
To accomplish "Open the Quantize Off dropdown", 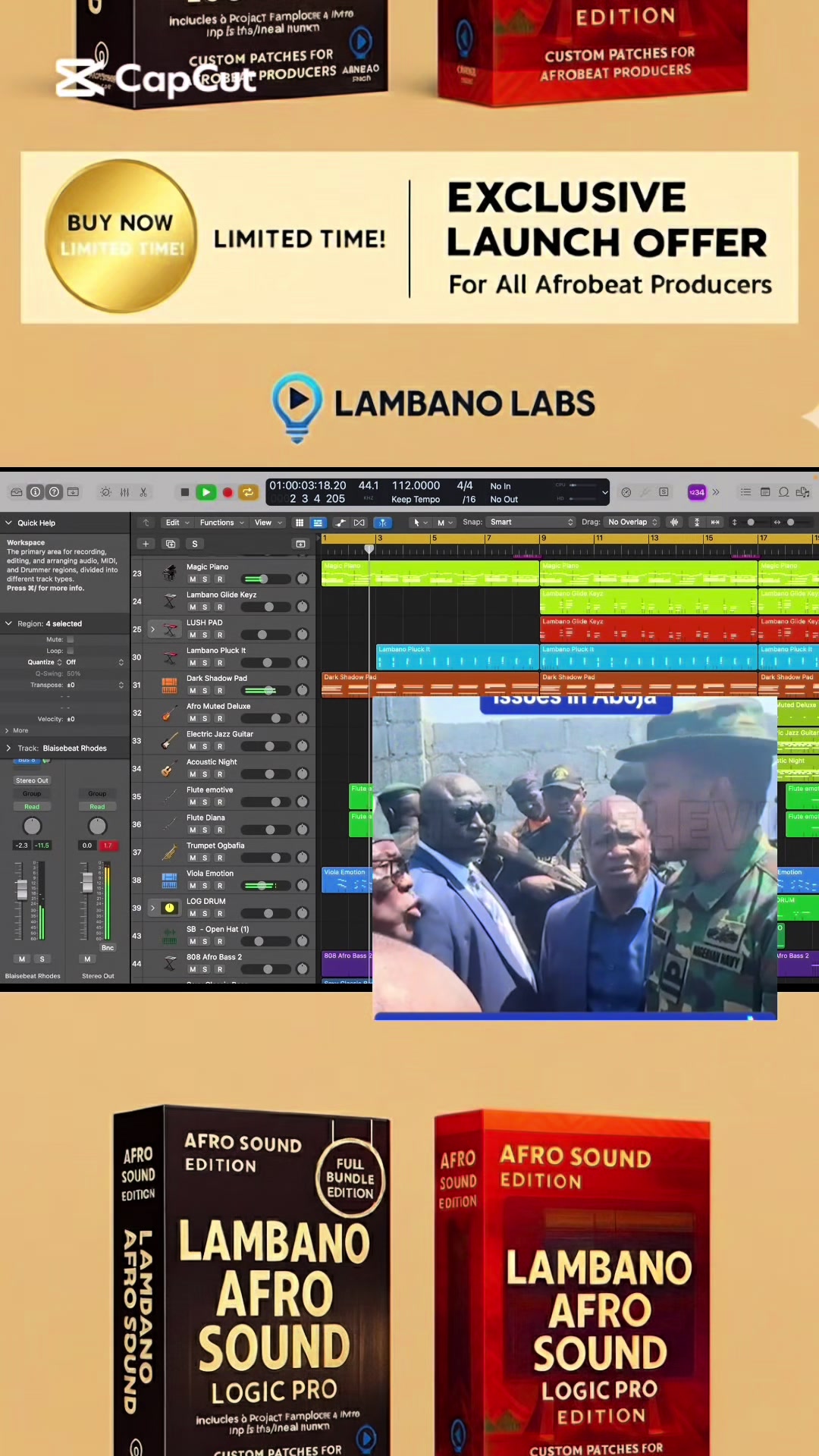I will pyautogui.click(x=95, y=662).
